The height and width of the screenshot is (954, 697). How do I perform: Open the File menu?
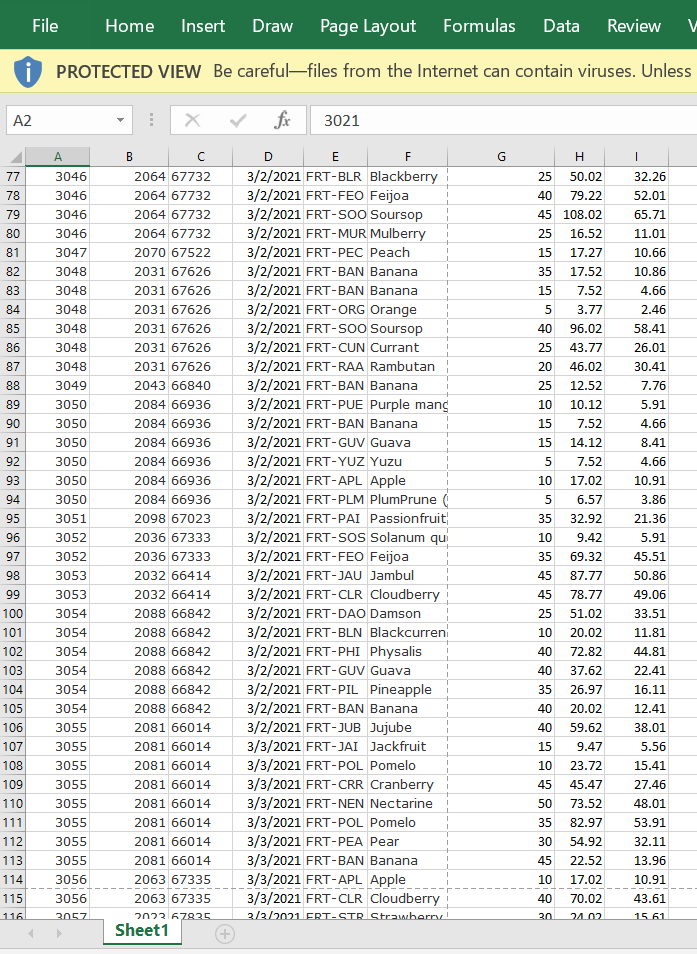45,26
